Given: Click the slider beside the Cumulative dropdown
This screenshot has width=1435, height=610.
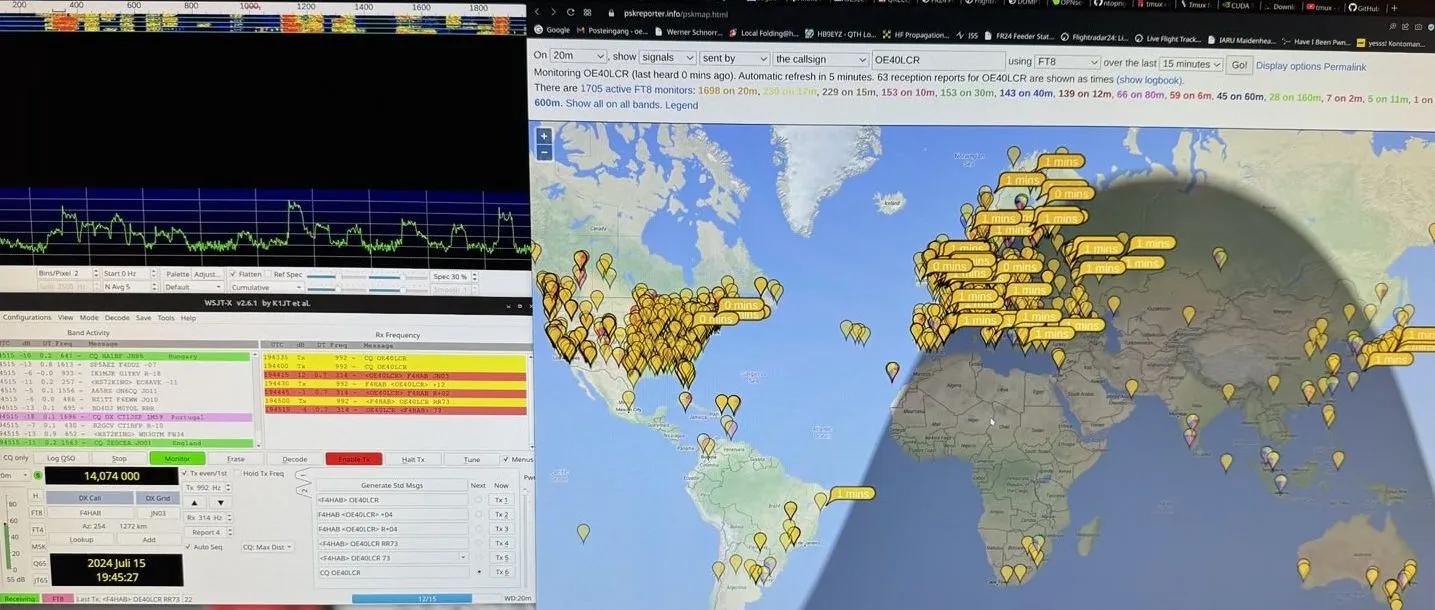Looking at the screenshot, I should point(335,289).
